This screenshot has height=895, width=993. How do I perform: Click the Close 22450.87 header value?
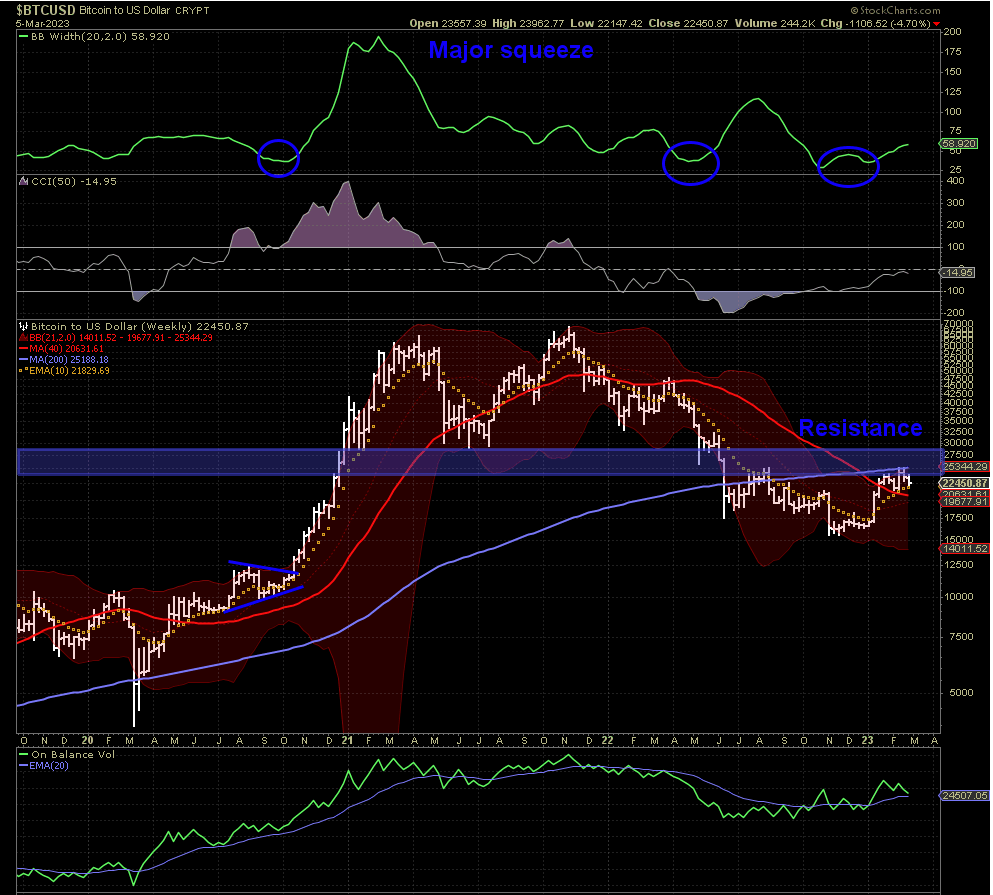click(x=688, y=23)
